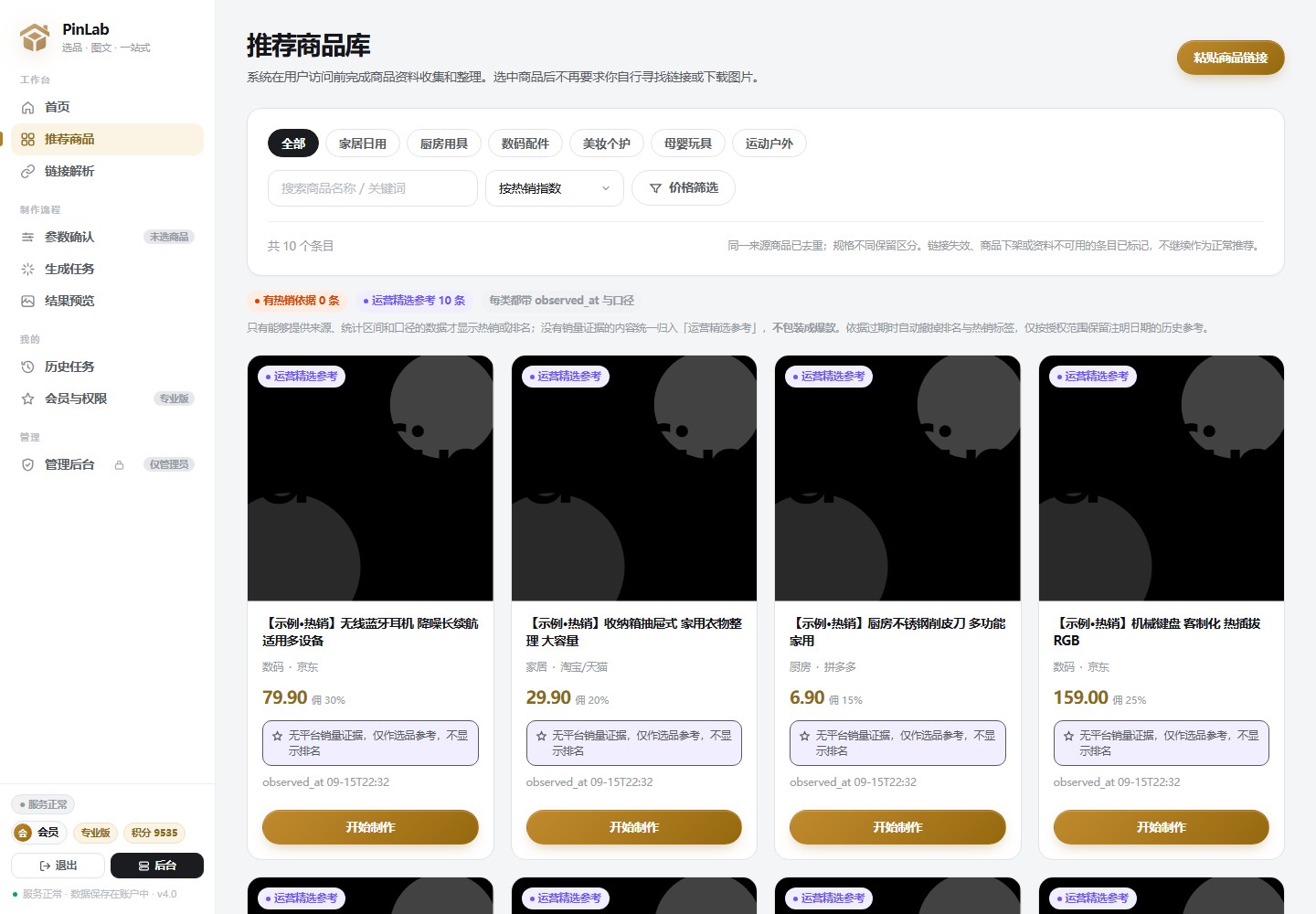Open 历史任务 via its clock icon

pos(27,367)
